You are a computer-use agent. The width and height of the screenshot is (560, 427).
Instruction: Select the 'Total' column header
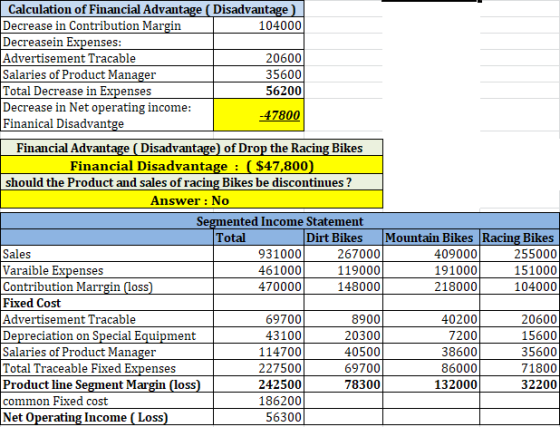pyautogui.click(x=259, y=237)
